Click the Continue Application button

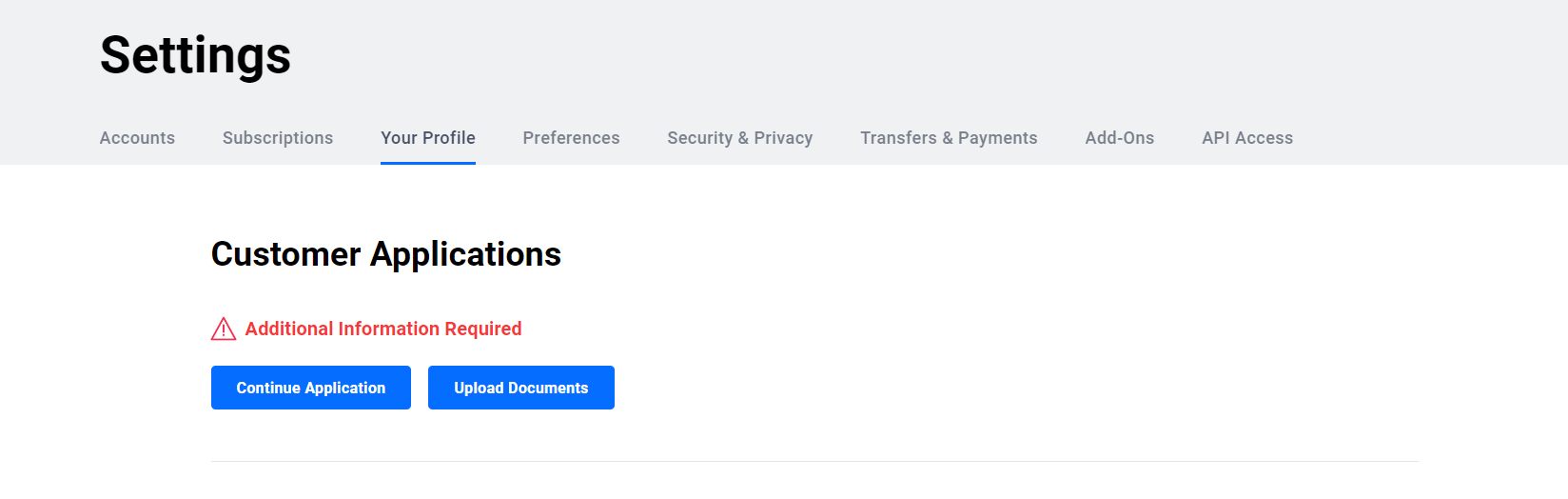coord(311,388)
